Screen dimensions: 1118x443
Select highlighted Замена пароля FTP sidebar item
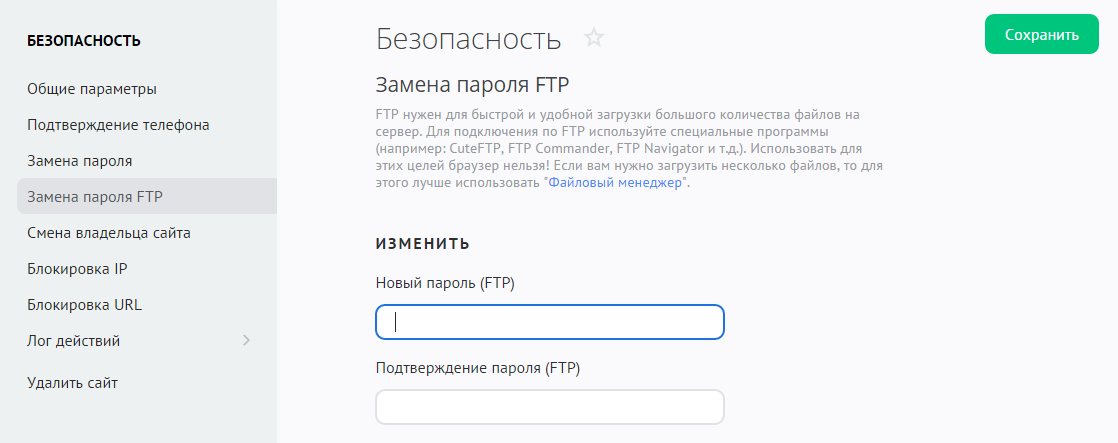click(95, 196)
